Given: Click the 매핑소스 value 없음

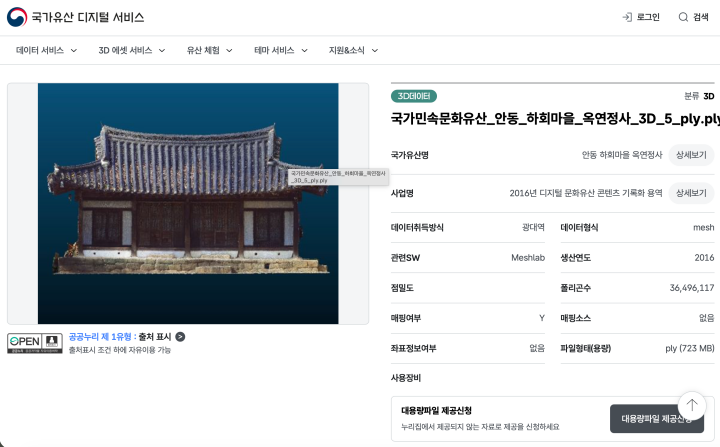Looking at the screenshot, I should [x=706, y=318].
